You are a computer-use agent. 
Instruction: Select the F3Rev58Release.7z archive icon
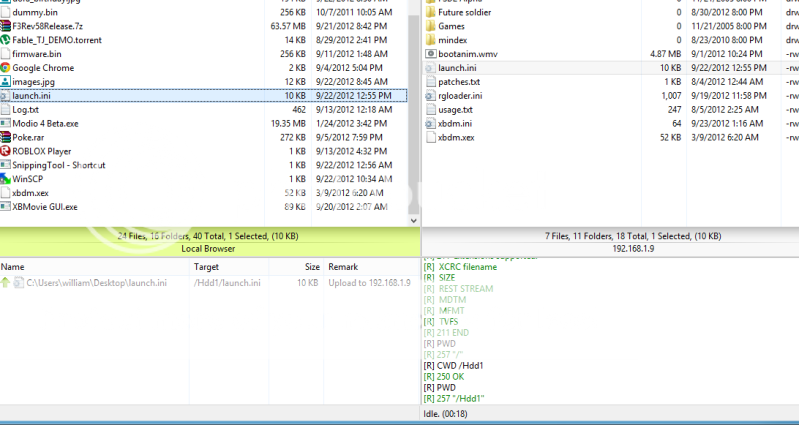click(x=6, y=26)
